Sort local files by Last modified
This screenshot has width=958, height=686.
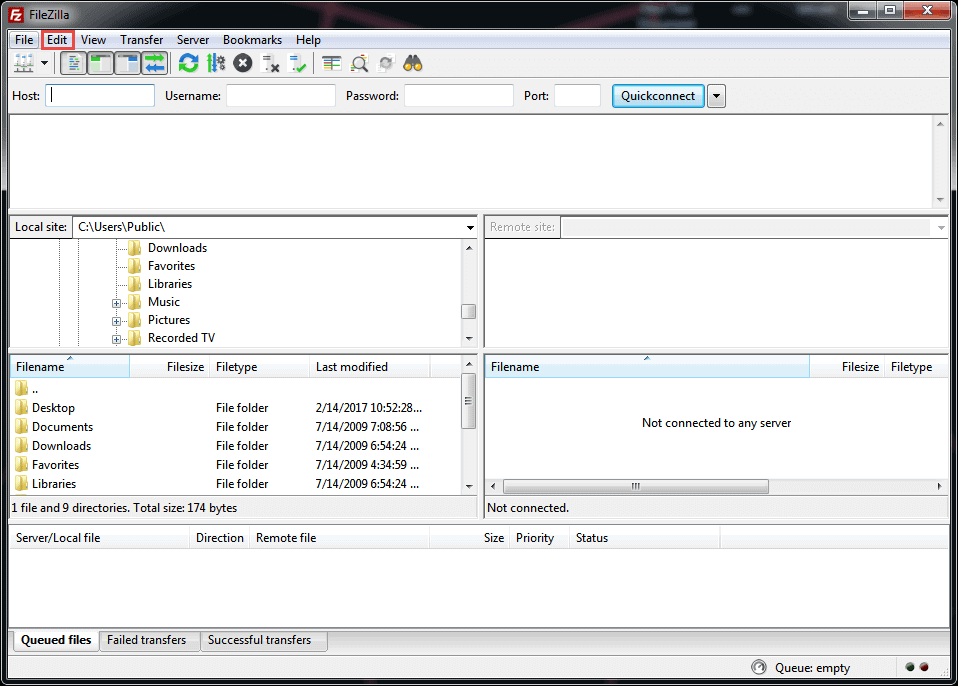370,367
